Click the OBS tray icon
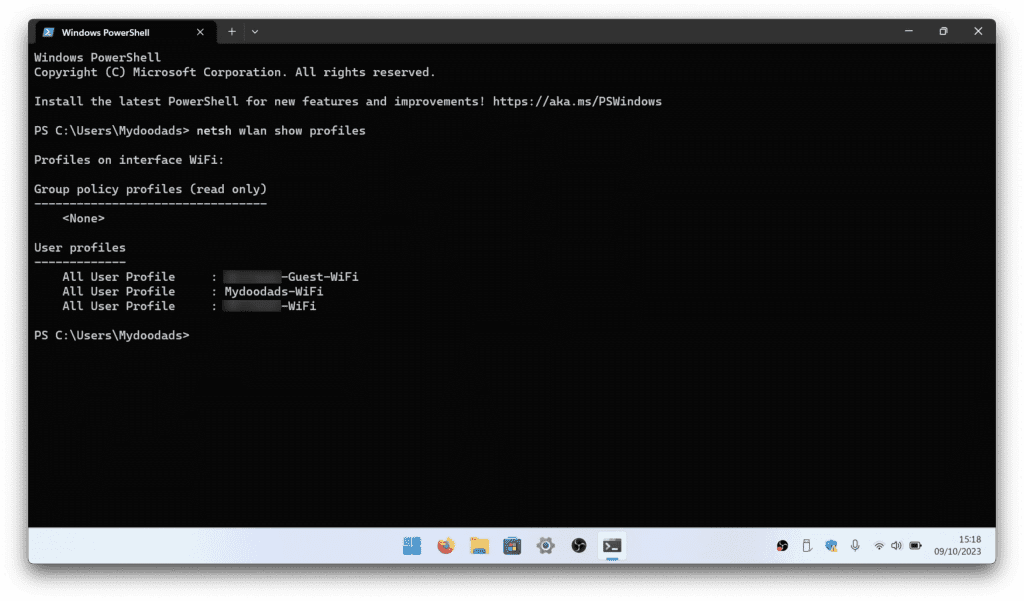 782,545
